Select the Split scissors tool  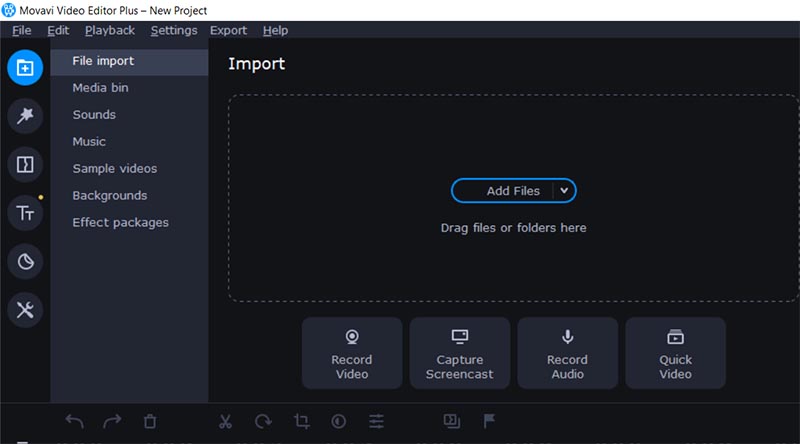tap(225, 422)
